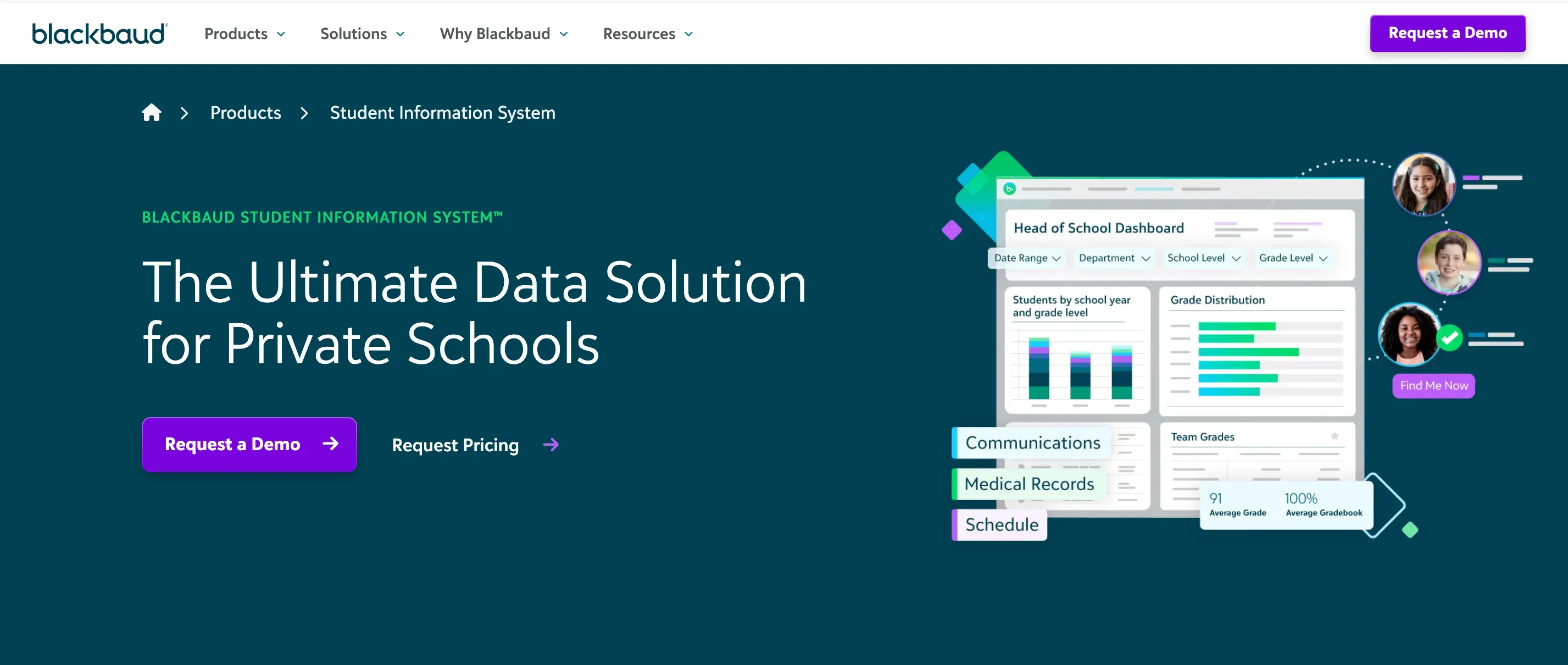The width and height of the screenshot is (1568, 665).
Task: Click the top girl student avatar
Action: (1424, 184)
